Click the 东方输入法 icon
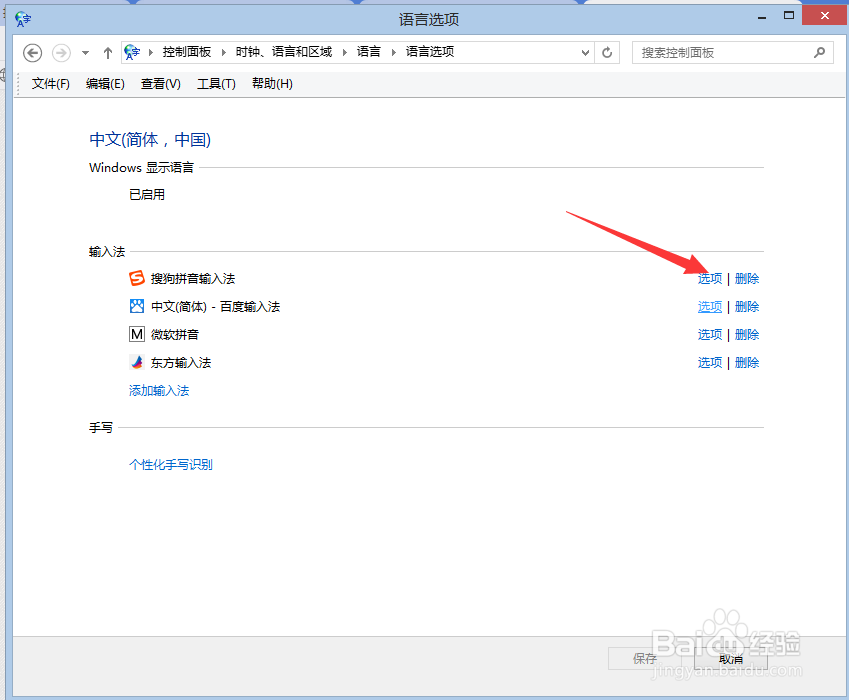 pyautogui.click(x=136, y=362)
